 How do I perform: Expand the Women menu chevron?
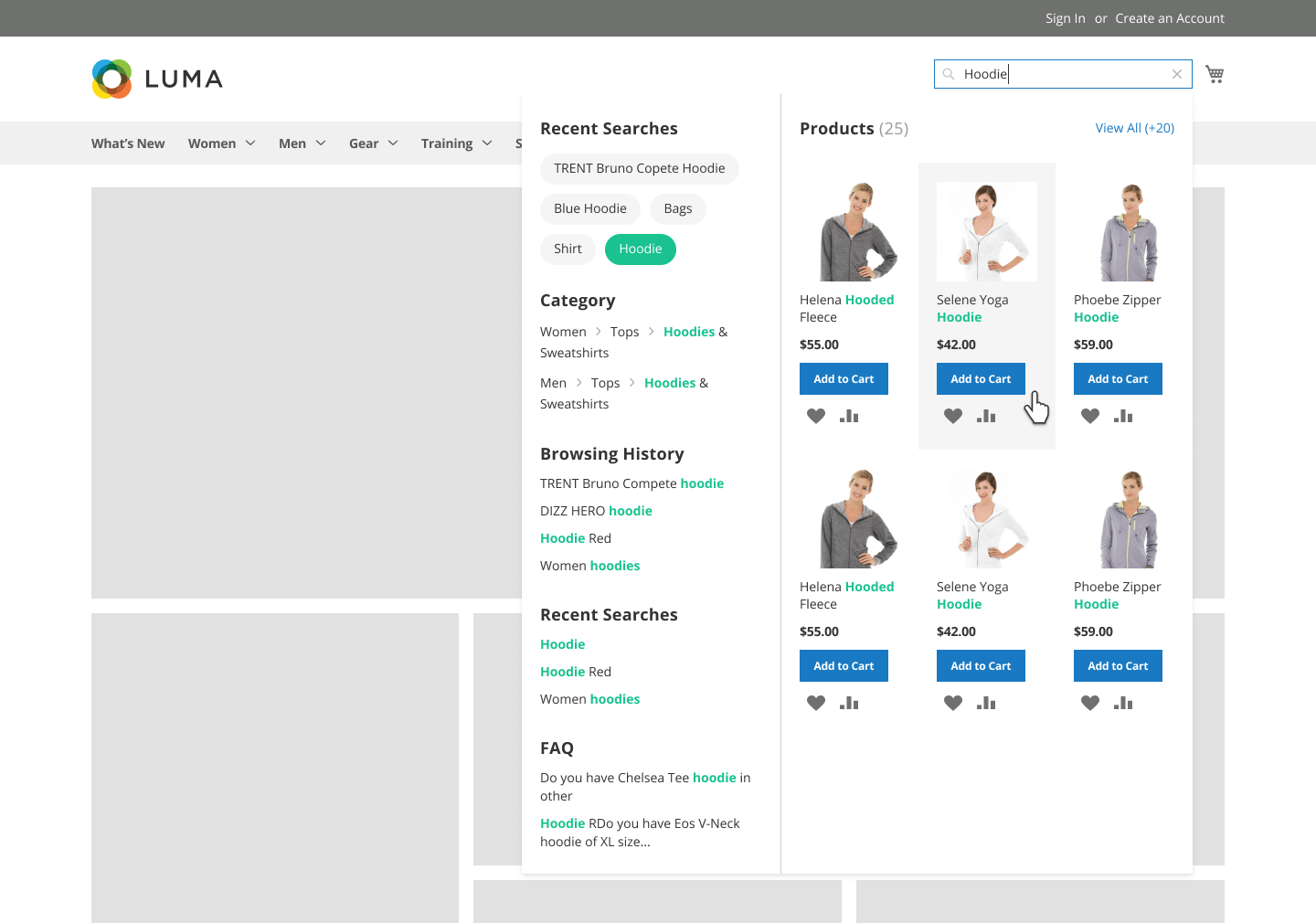pyautogui.click(x=250, y=143)
